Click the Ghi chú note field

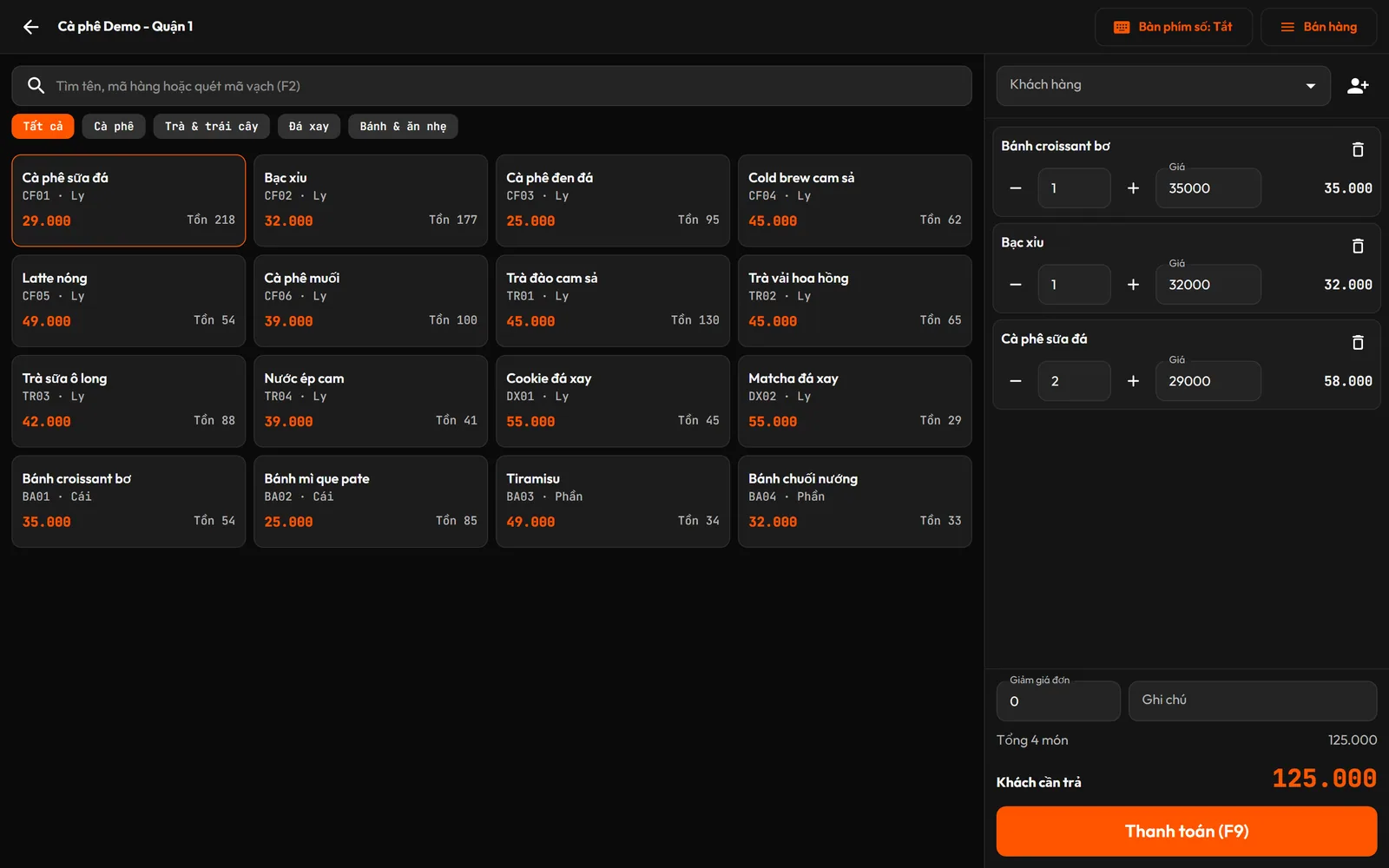coord(1253,701)
